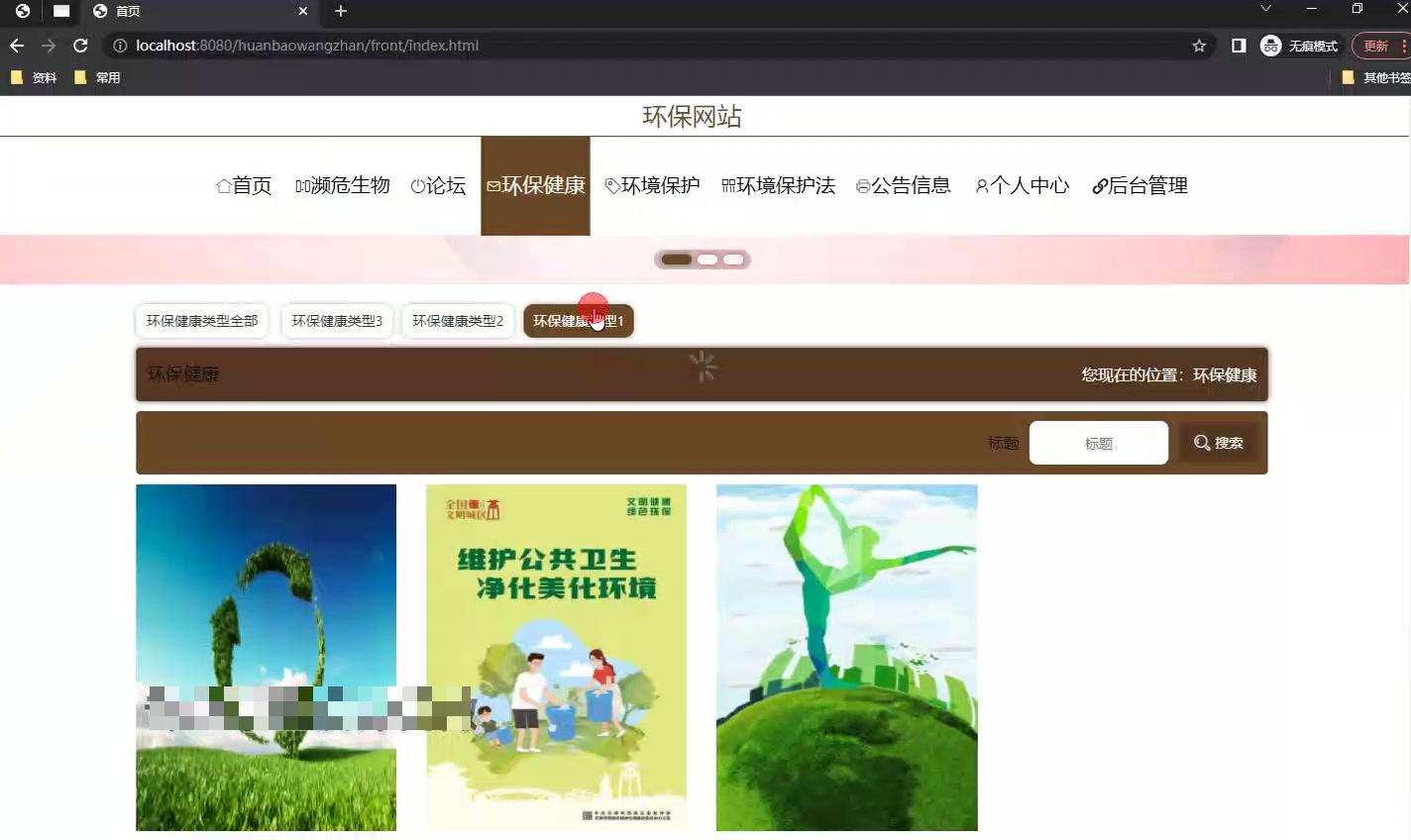View 公告信息 announcements
The height and width of the screenshot is (840, 1411).
pyautogui.click(x=904, y=185)
